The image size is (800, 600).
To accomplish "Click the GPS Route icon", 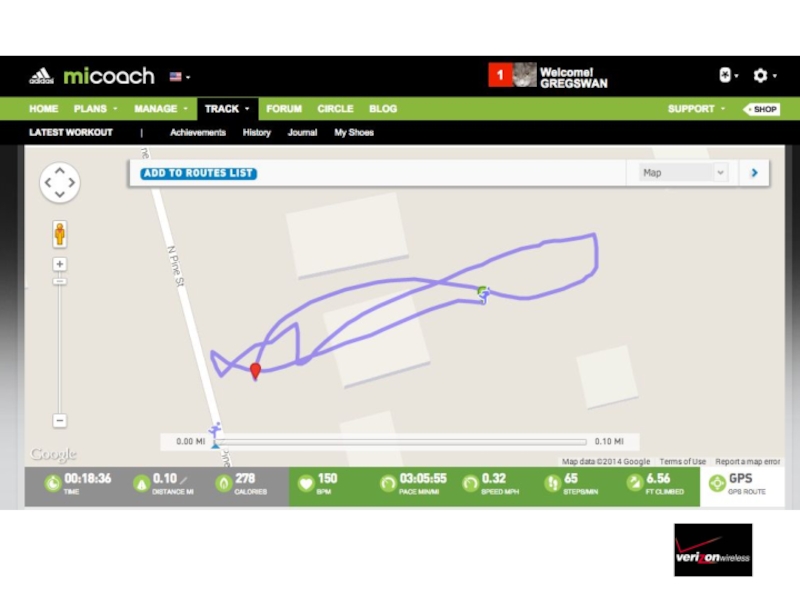I will tap(717, 483).
